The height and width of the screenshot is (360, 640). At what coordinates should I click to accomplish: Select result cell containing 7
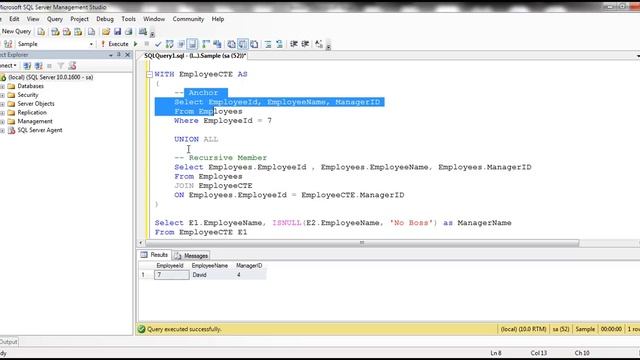tap(172, 275)
